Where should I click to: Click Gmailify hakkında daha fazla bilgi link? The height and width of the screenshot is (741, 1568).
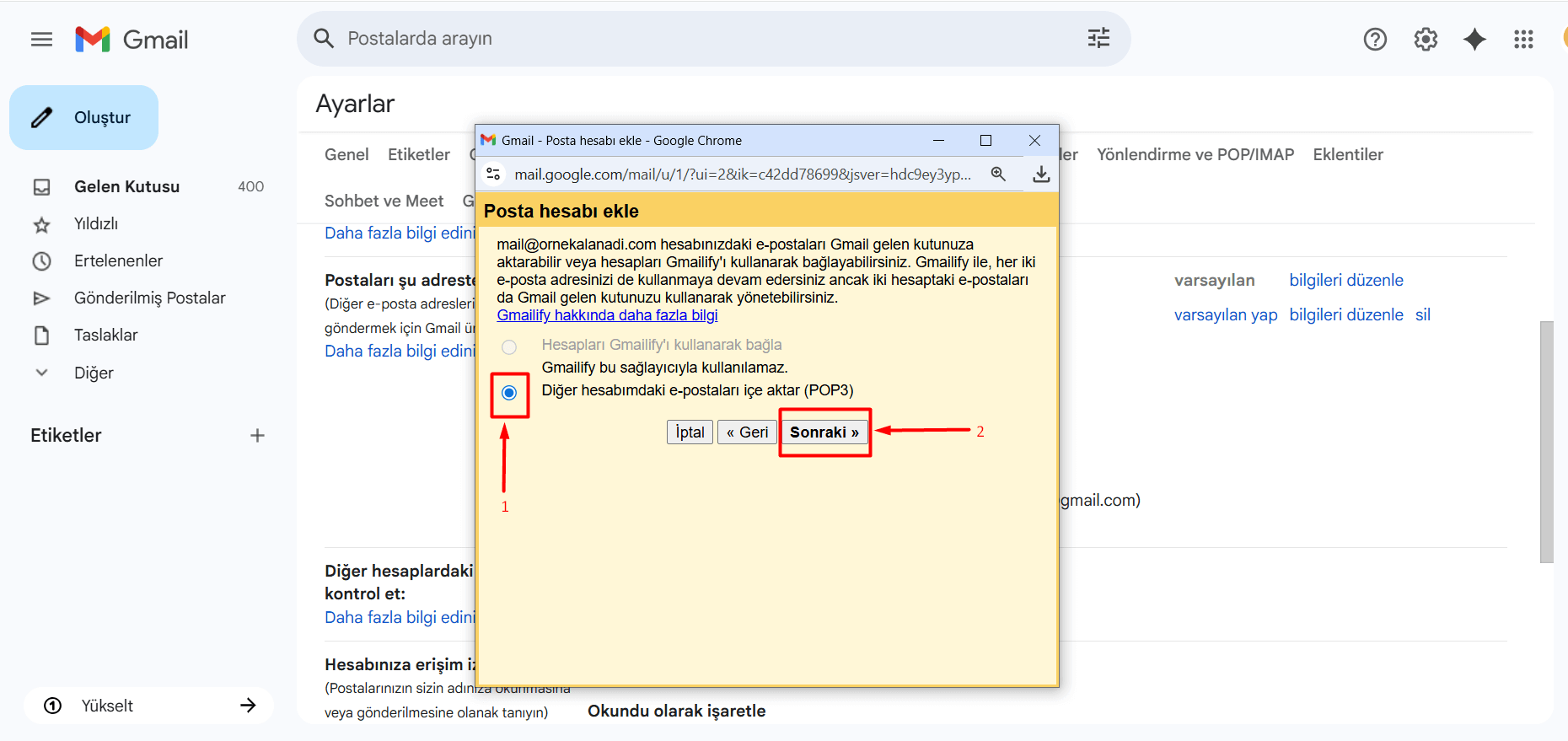click(607, 315)
